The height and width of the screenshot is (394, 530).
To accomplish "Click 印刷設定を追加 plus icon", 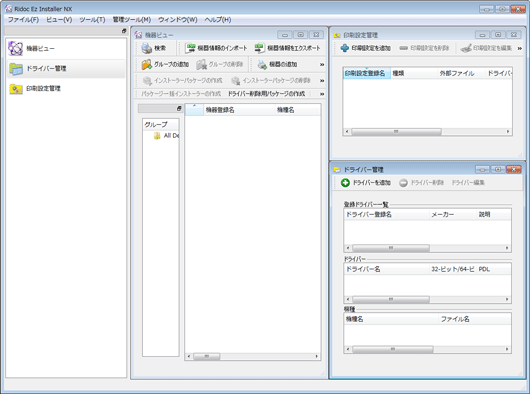I will [344, 48].
